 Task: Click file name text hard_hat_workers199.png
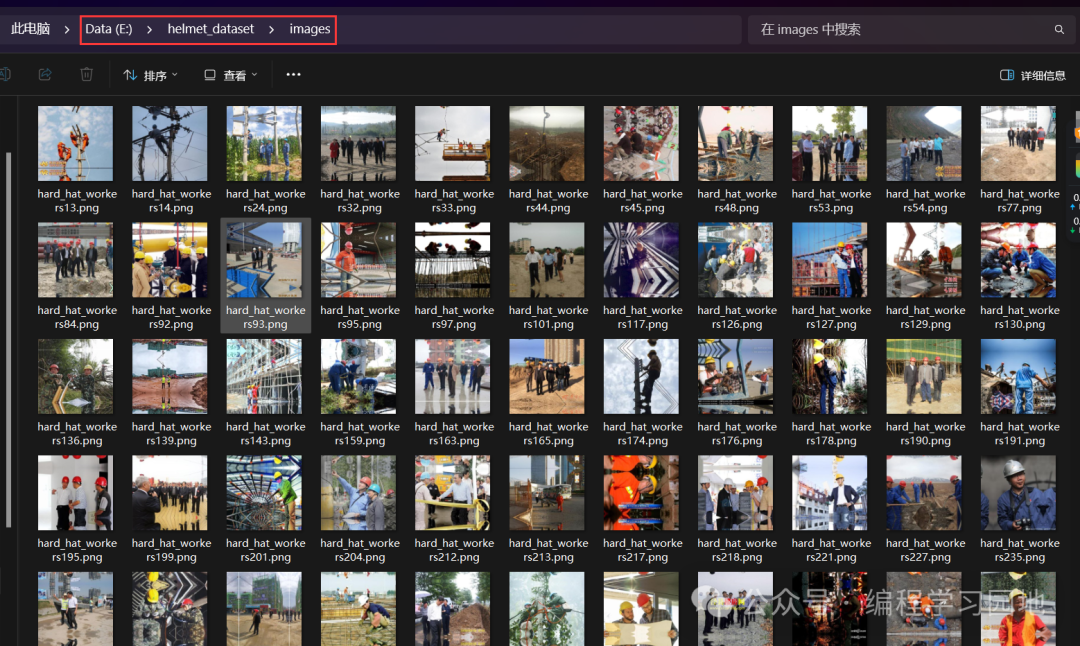tap(172, 550)
